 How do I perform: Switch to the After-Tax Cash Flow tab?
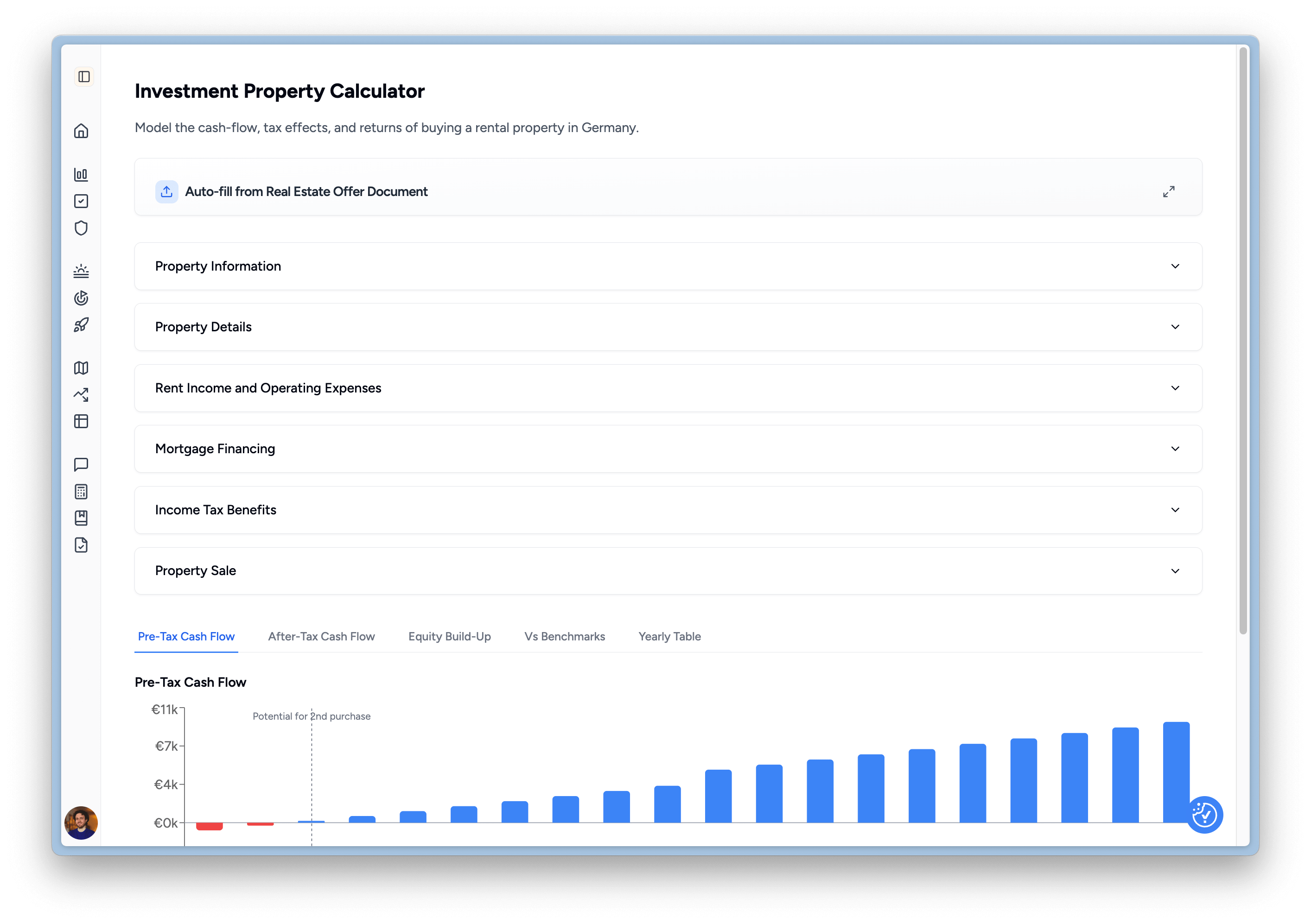(321, 636)
